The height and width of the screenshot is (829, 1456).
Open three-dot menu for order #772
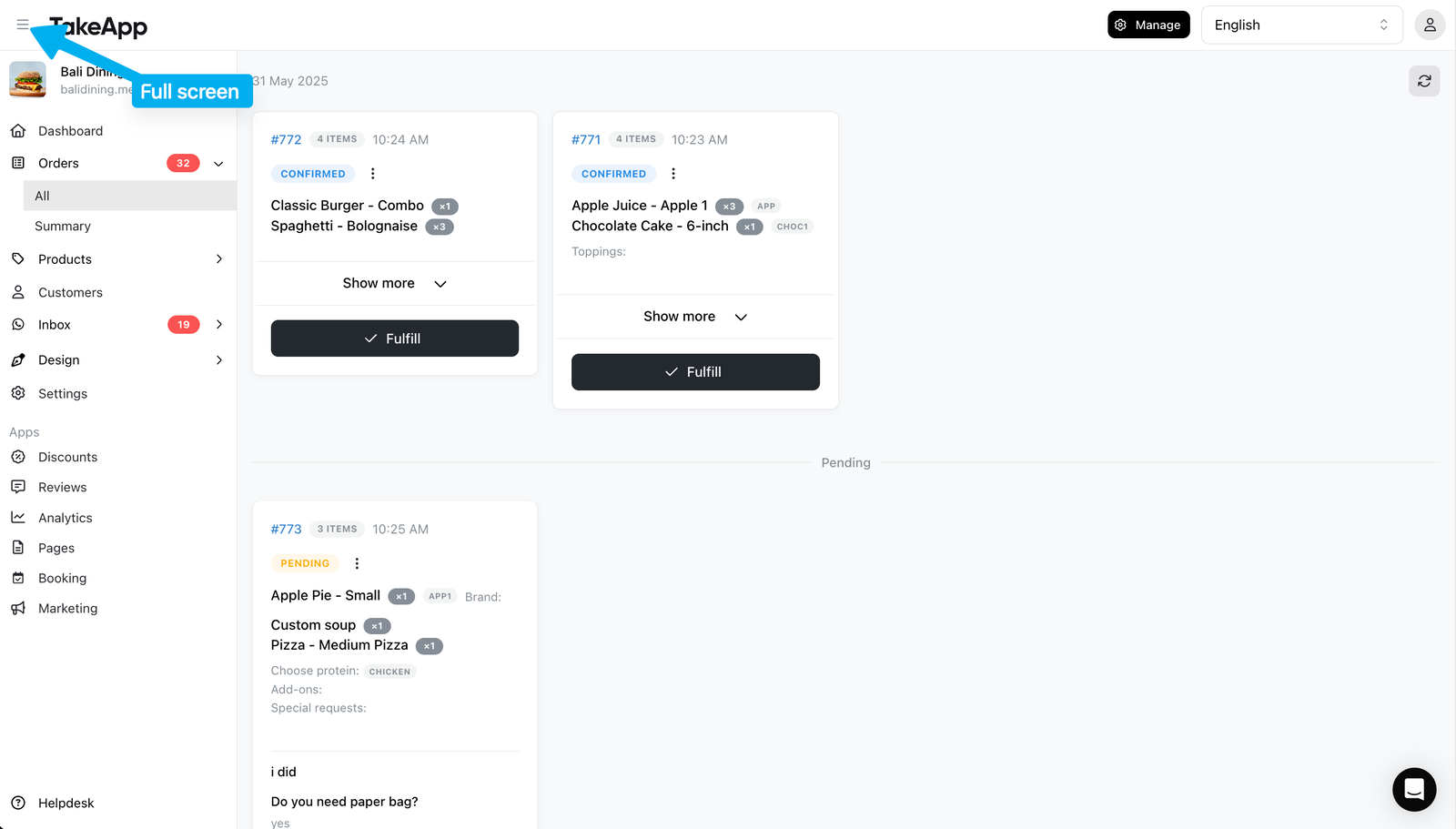372,174
